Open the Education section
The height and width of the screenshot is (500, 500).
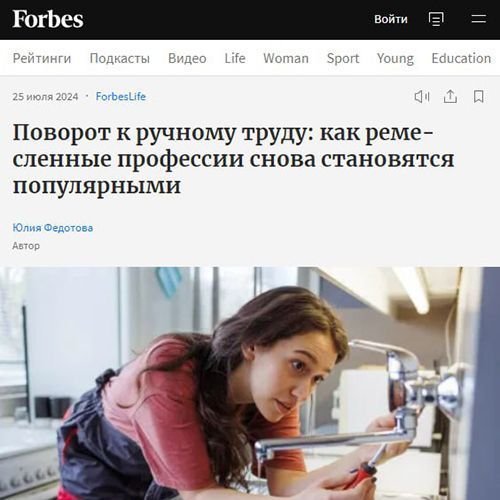coord(461,58)
